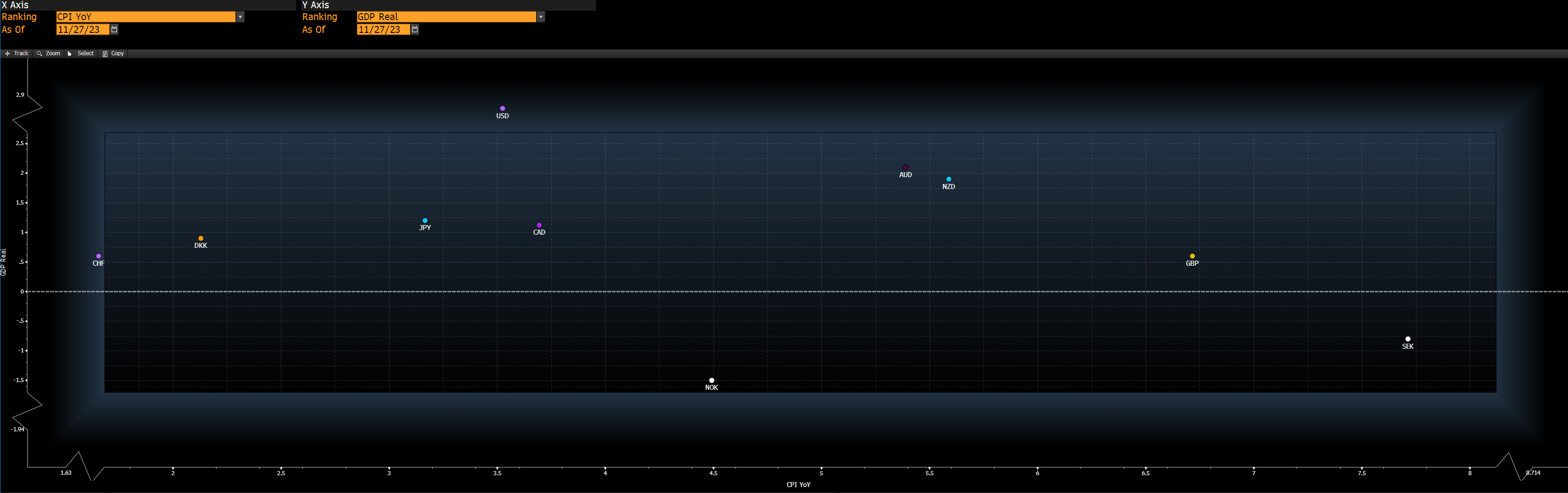
Task: Select the SEK data point
Action: point(1408,339)
